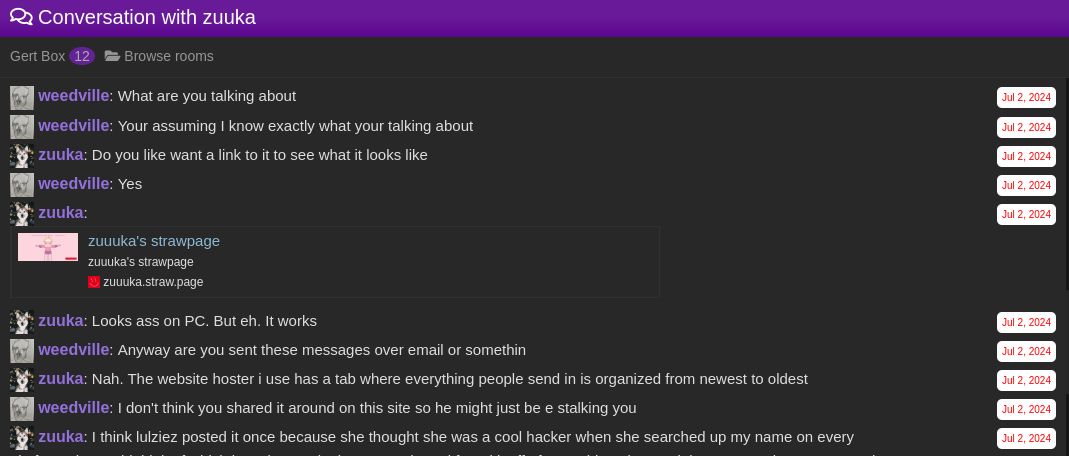Click zuuka's avatar next to 'Looks ass on PC'

(22, 322)
